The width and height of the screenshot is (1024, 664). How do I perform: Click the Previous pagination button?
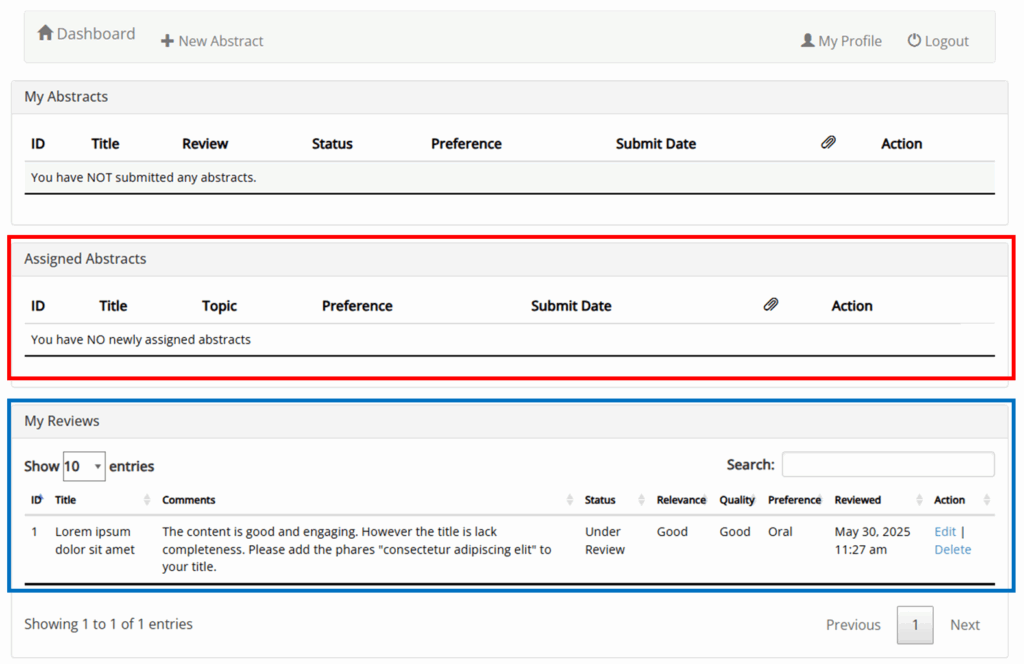[x=853, y=625]
